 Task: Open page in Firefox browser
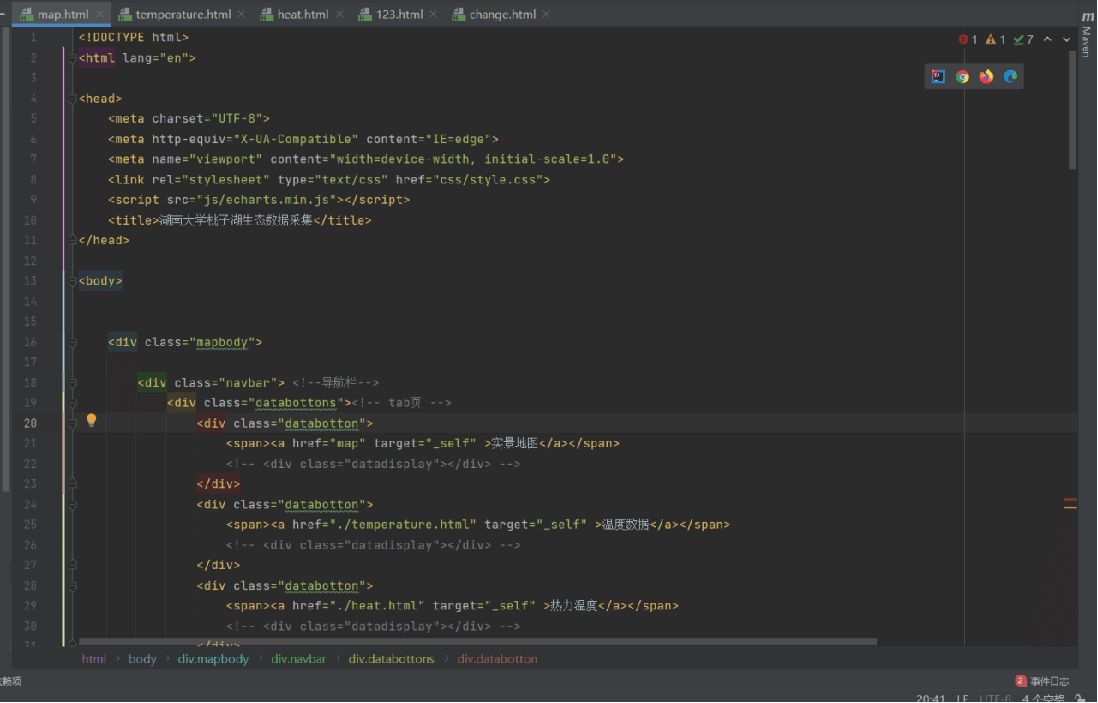(x=986, y=76)
